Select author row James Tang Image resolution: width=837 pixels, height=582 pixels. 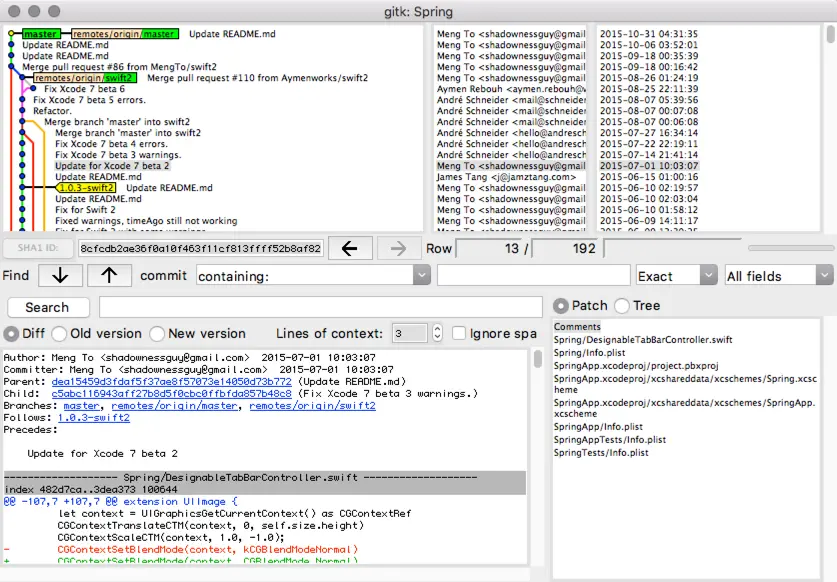[506, 177]
